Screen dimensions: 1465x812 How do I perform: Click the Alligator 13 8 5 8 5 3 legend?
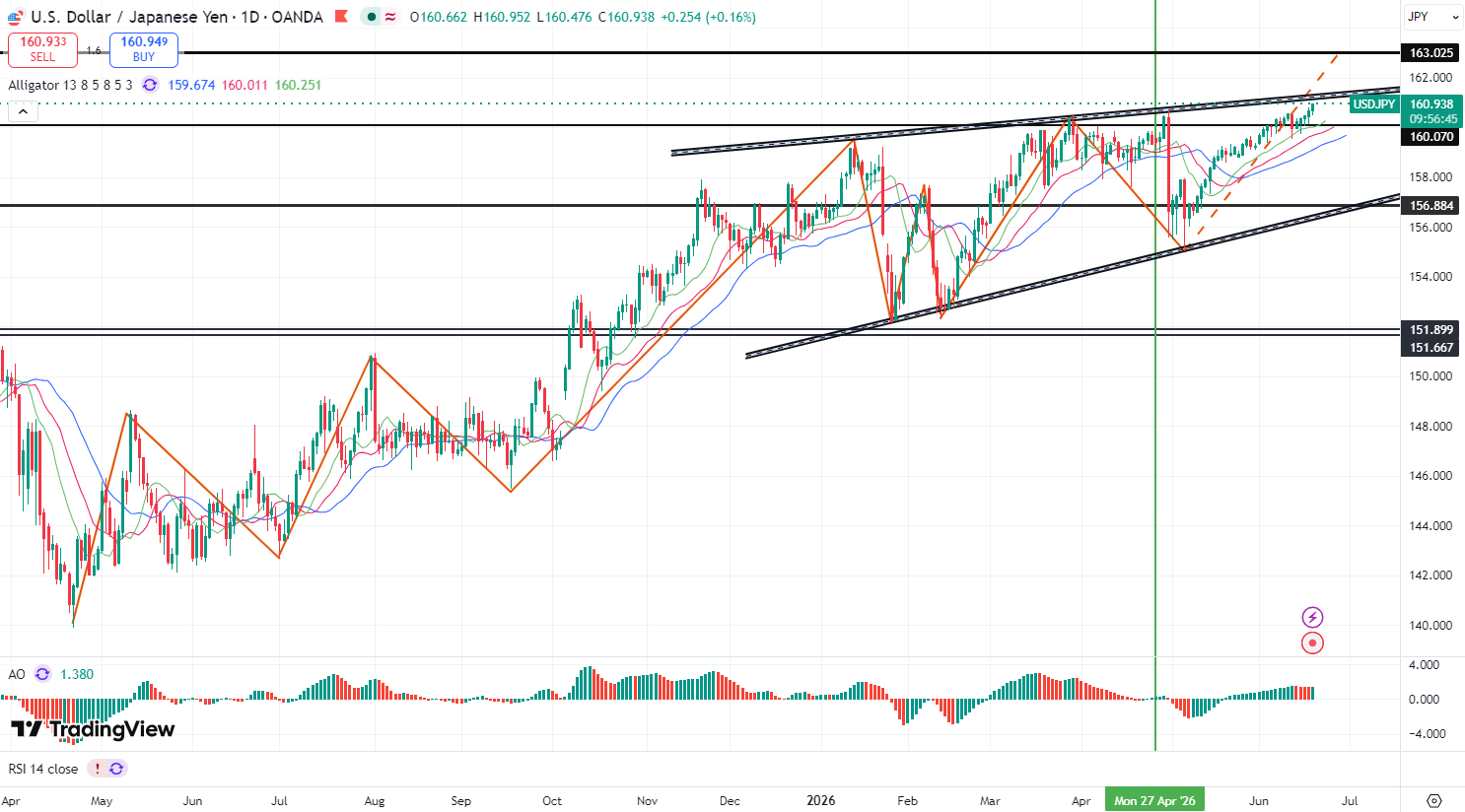tap(70, 85)
